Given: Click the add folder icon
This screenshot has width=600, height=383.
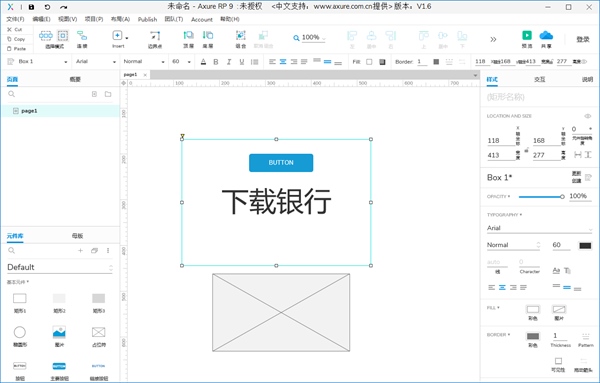Looking at the screenshot, I should click(x=108, y=94).
